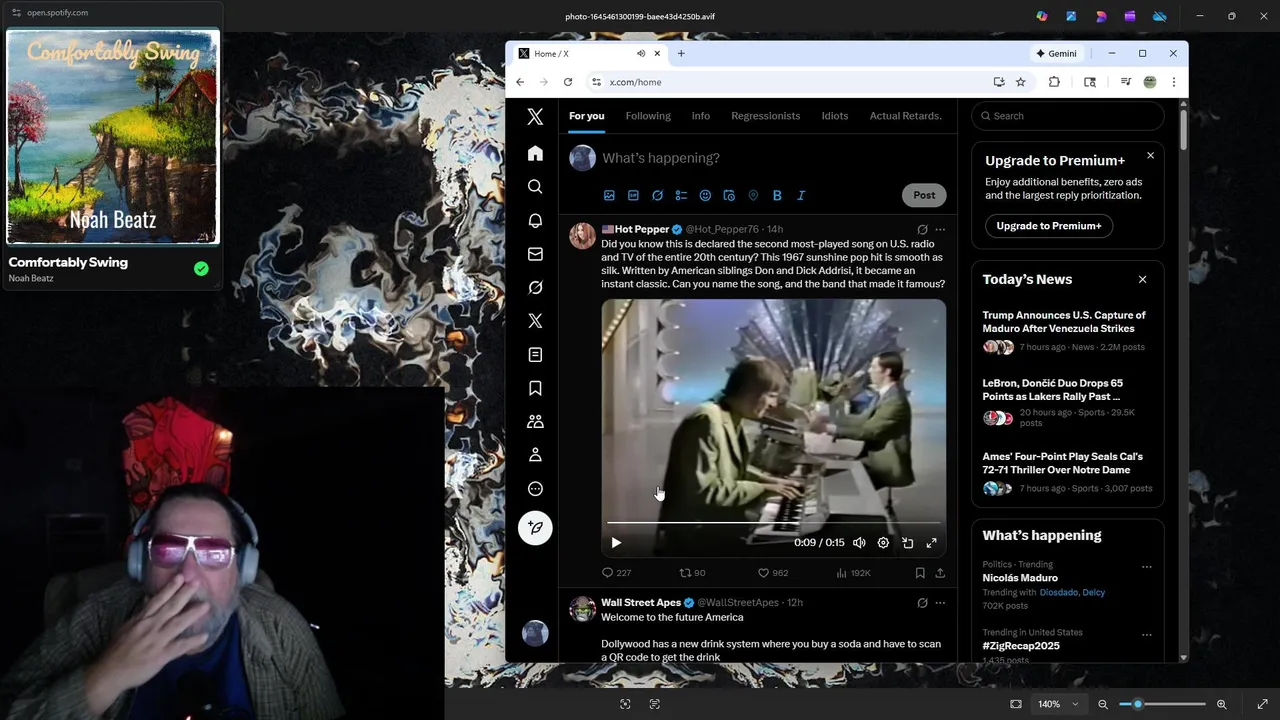Click Upgrade to Premium+ button
Viewport: 1280px width, 720px height.
pos(1049,226)
